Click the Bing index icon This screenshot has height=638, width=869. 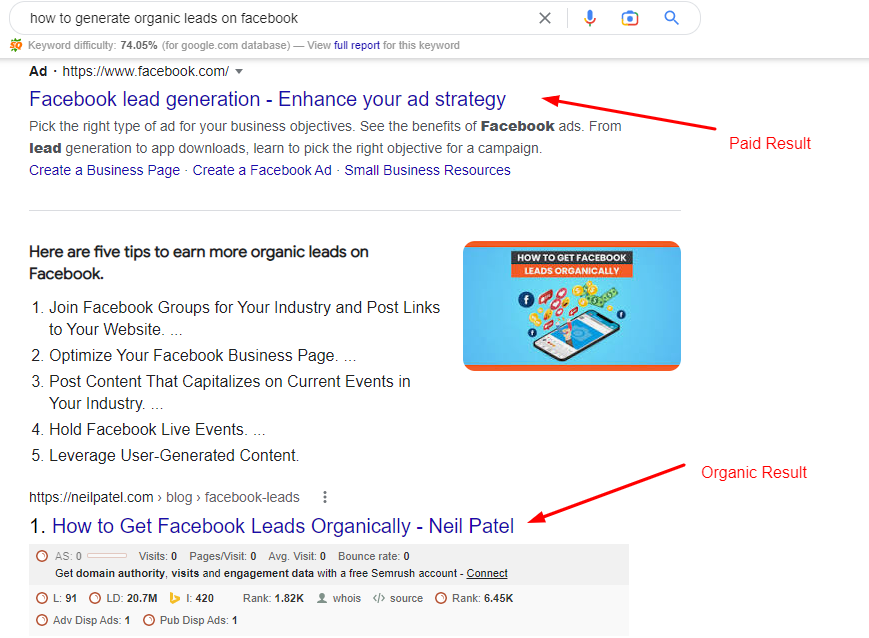174,598
